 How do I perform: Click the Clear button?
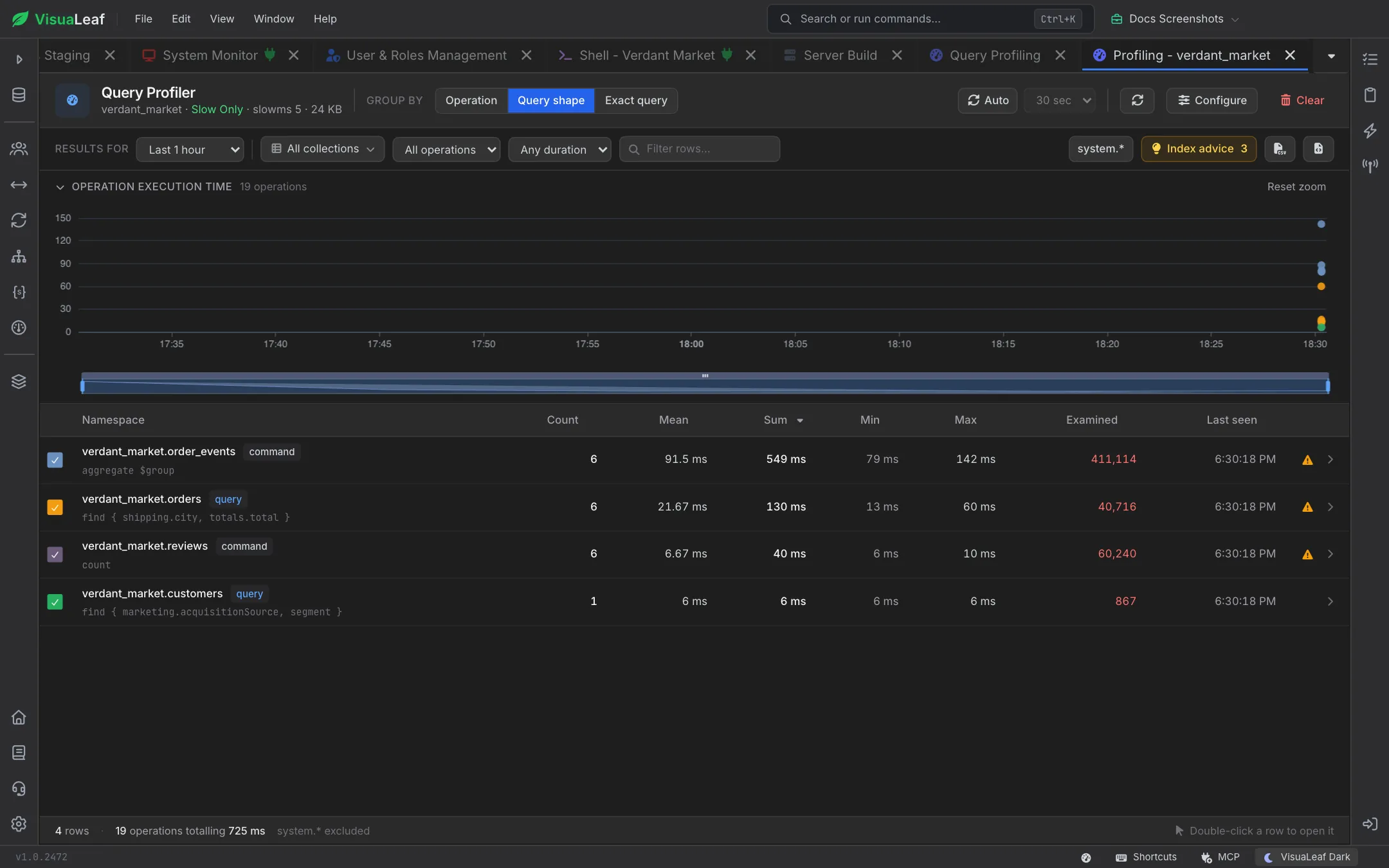(x=1302, y=100)
